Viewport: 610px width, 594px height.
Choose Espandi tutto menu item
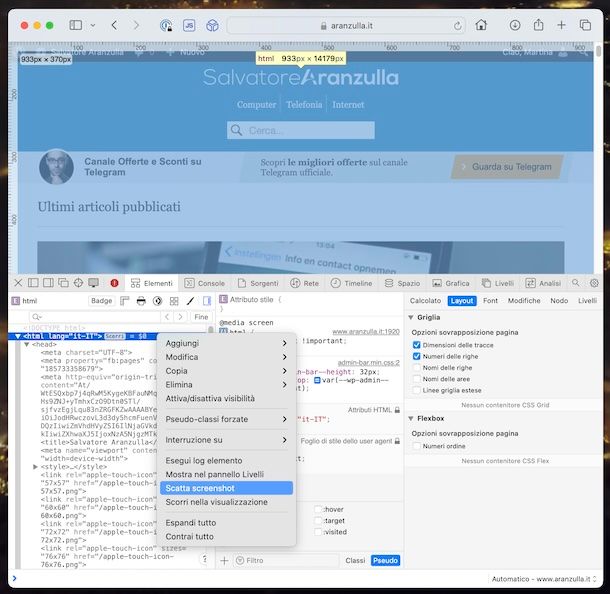pos(226,522)
